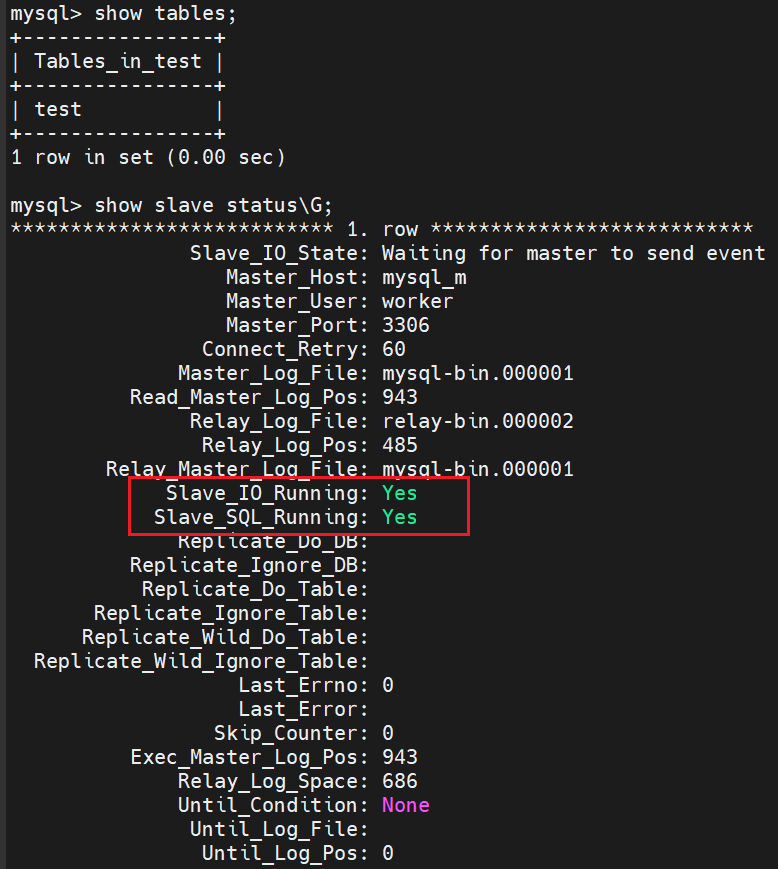
Task: Click the Relay_Log_Space value 686
Action: click(400, 781)
